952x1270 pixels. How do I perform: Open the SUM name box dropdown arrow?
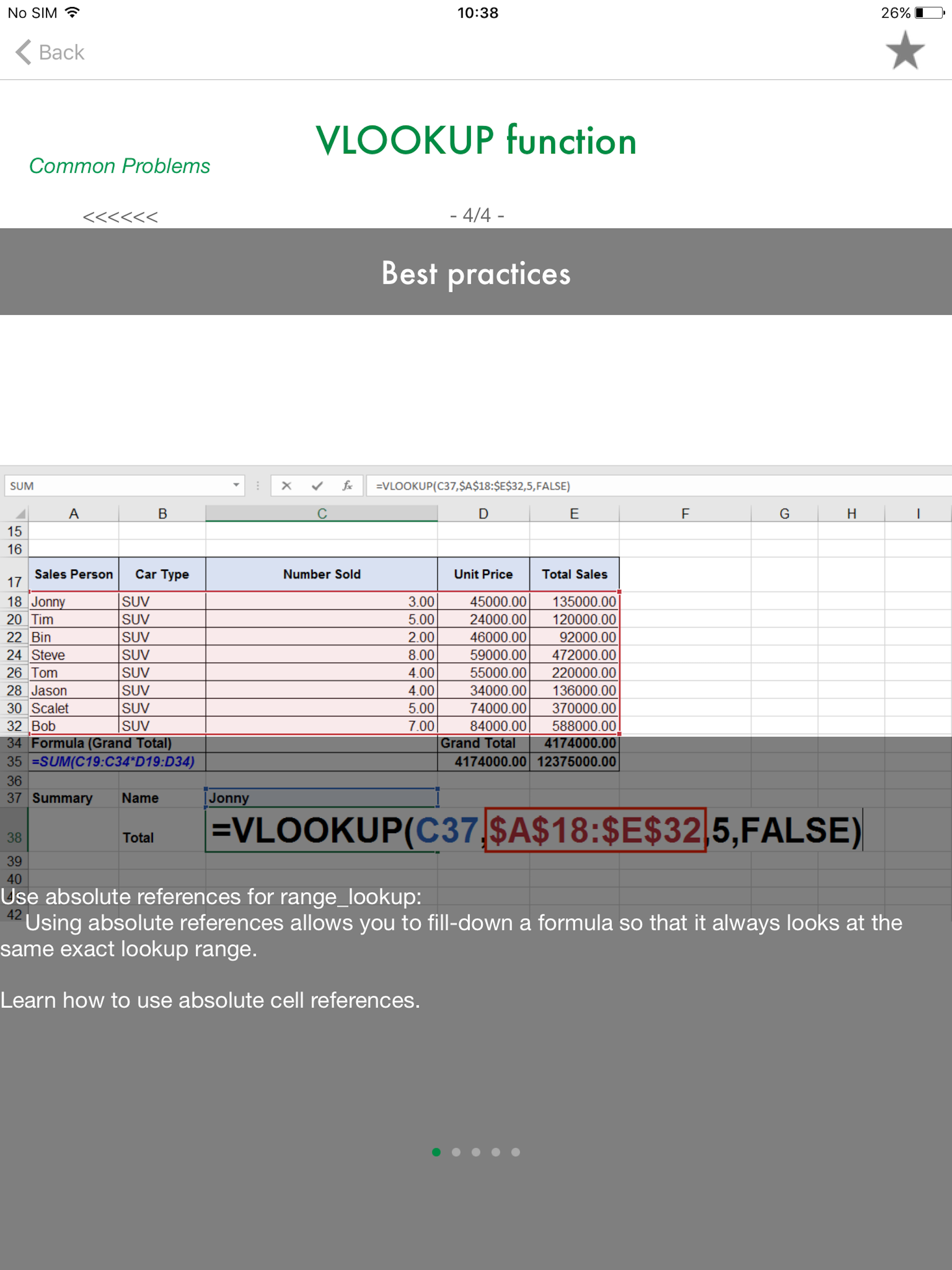point(236,486)
